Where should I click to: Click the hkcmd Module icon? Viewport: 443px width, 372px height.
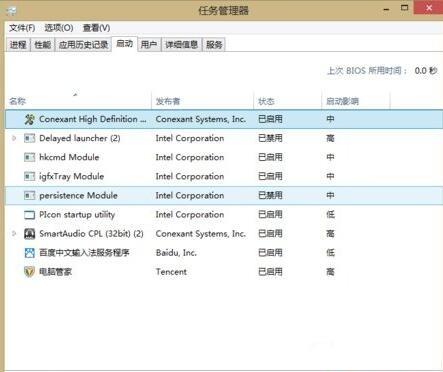pos(29,157)
